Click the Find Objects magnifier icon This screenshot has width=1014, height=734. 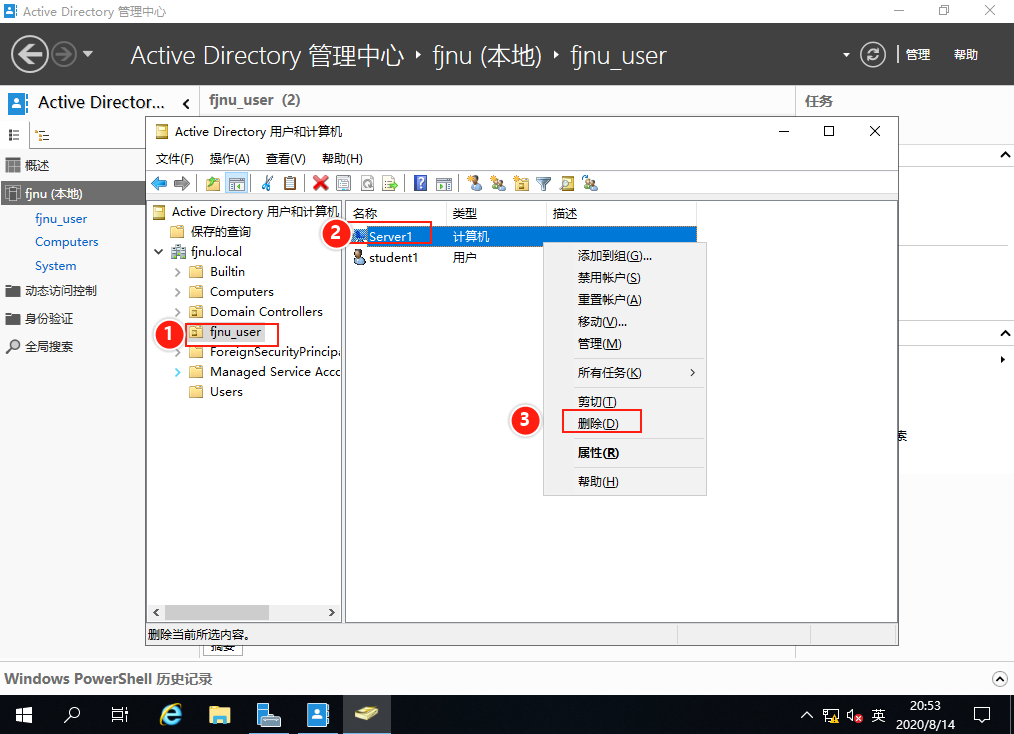[x=567, y=184]
